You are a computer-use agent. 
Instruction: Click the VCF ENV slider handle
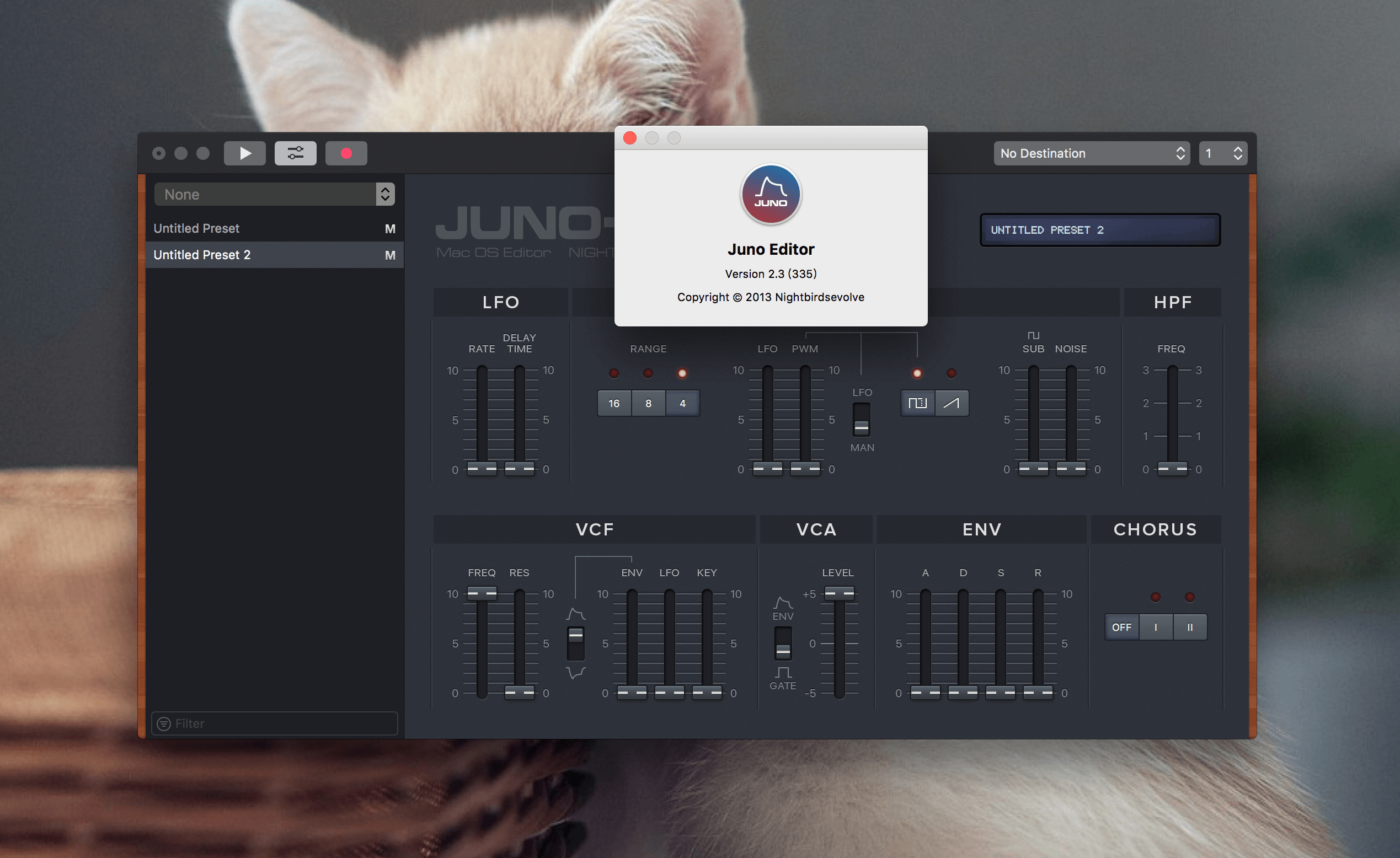[x=632, y=693]
